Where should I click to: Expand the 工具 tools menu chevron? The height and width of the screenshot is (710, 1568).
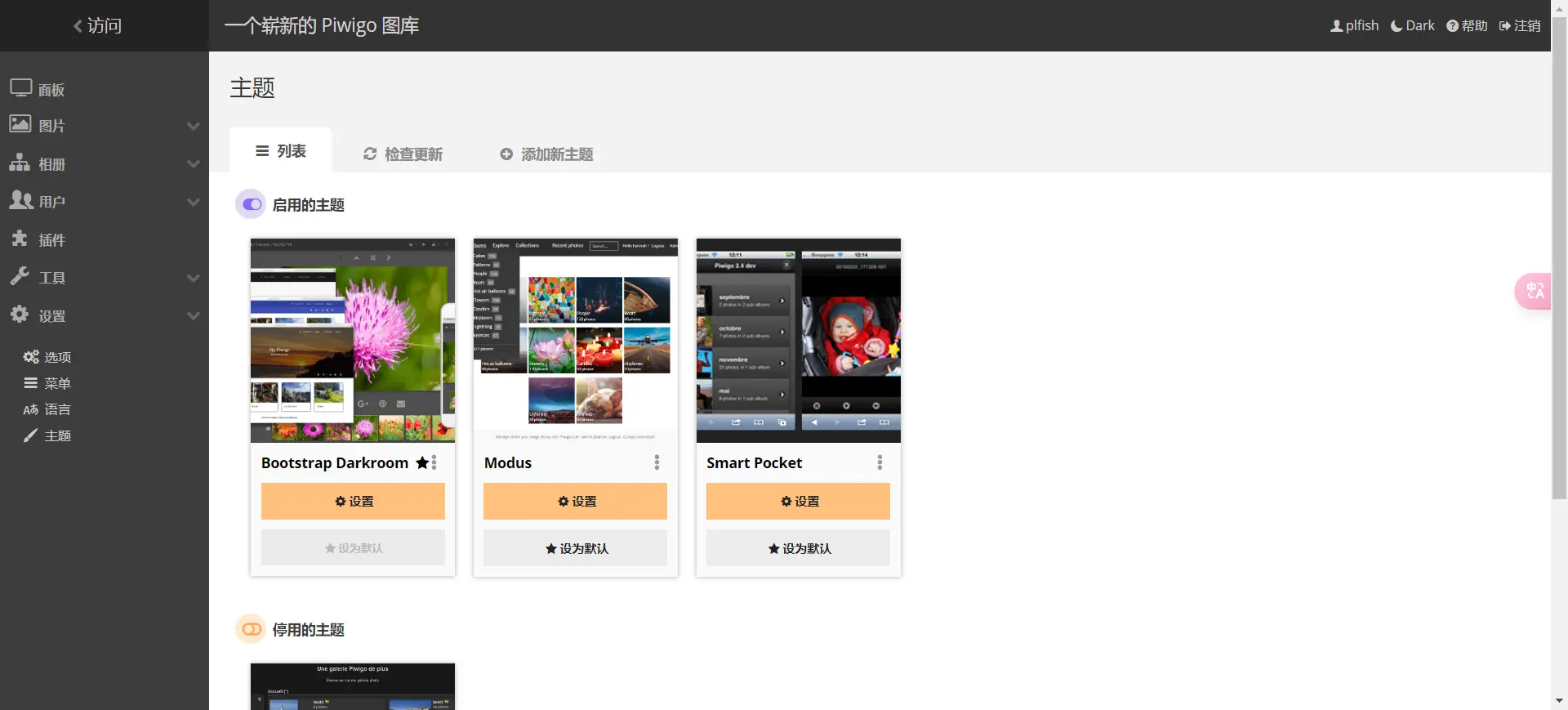194,278
